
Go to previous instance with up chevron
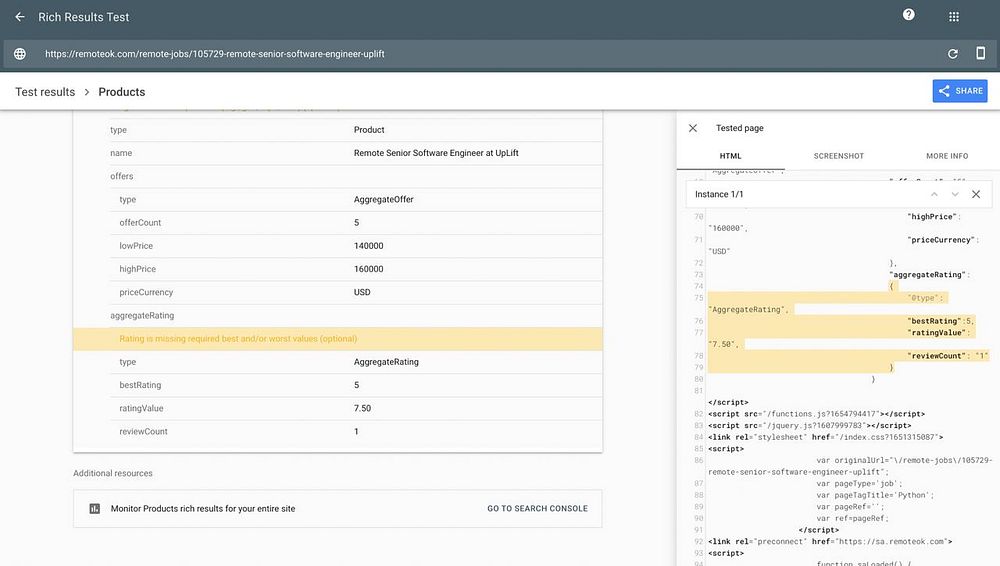[934, 194]
